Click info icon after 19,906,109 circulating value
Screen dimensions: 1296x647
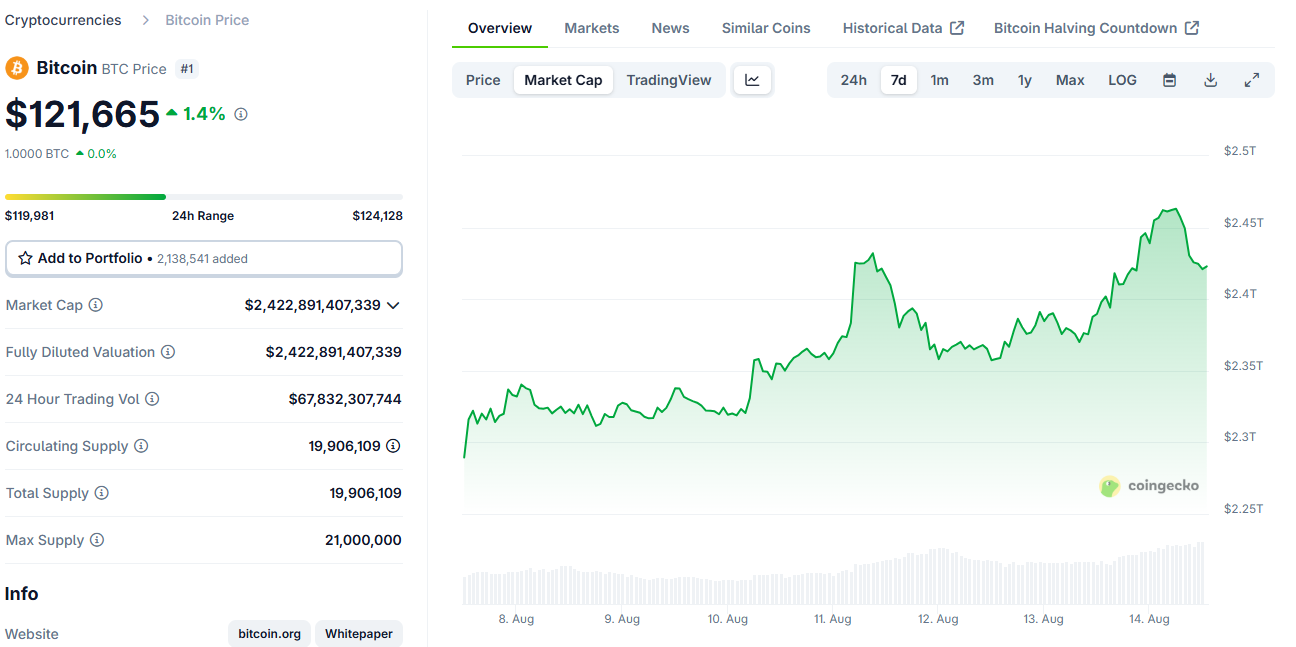[393, 446]
